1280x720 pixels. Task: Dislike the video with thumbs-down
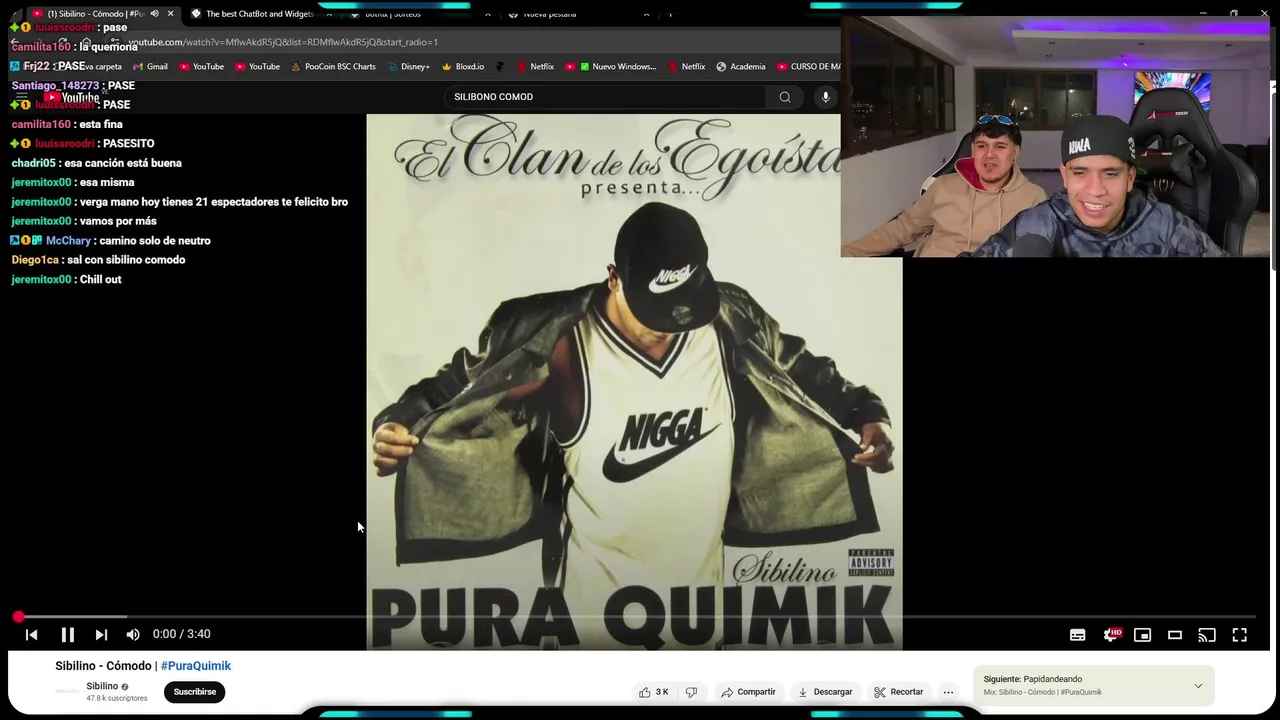691,692
